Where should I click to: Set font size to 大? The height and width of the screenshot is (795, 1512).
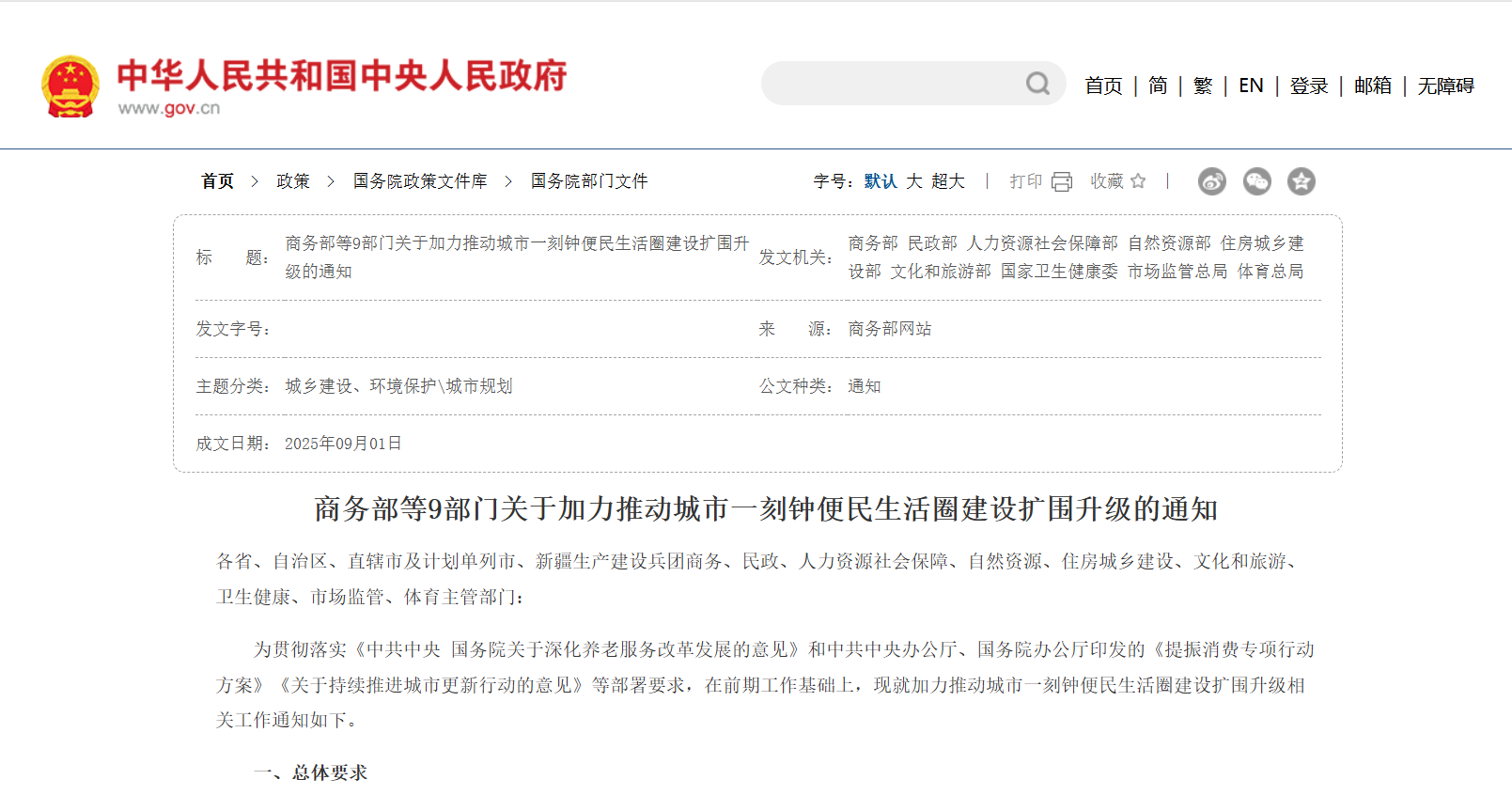tap(914, 181)
